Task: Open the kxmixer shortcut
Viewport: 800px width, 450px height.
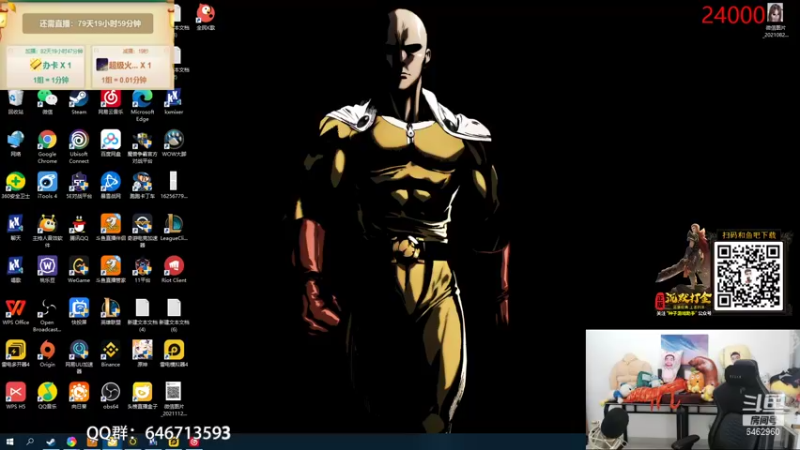Action: [x=174, y=102]
